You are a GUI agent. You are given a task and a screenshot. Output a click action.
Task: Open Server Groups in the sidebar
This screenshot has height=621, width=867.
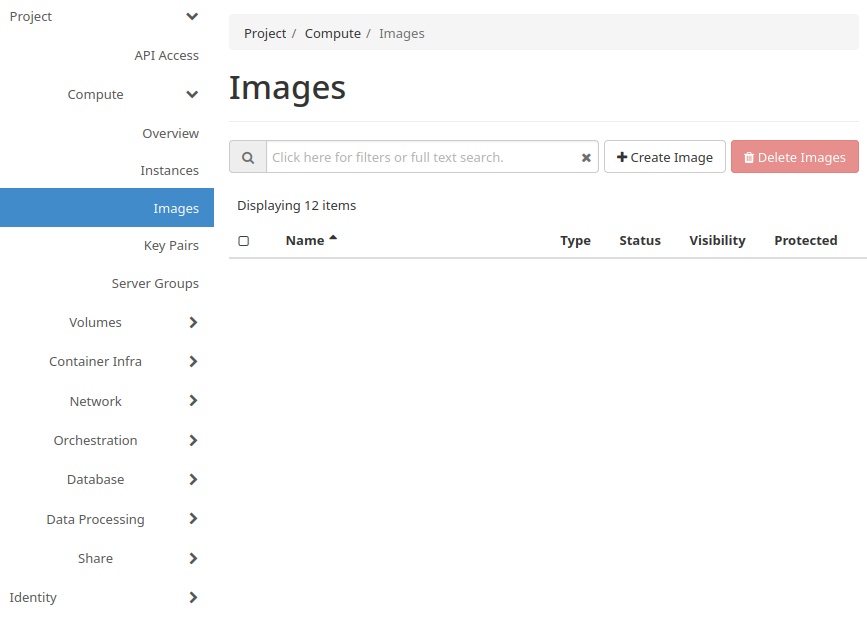[x=155, y=284]
